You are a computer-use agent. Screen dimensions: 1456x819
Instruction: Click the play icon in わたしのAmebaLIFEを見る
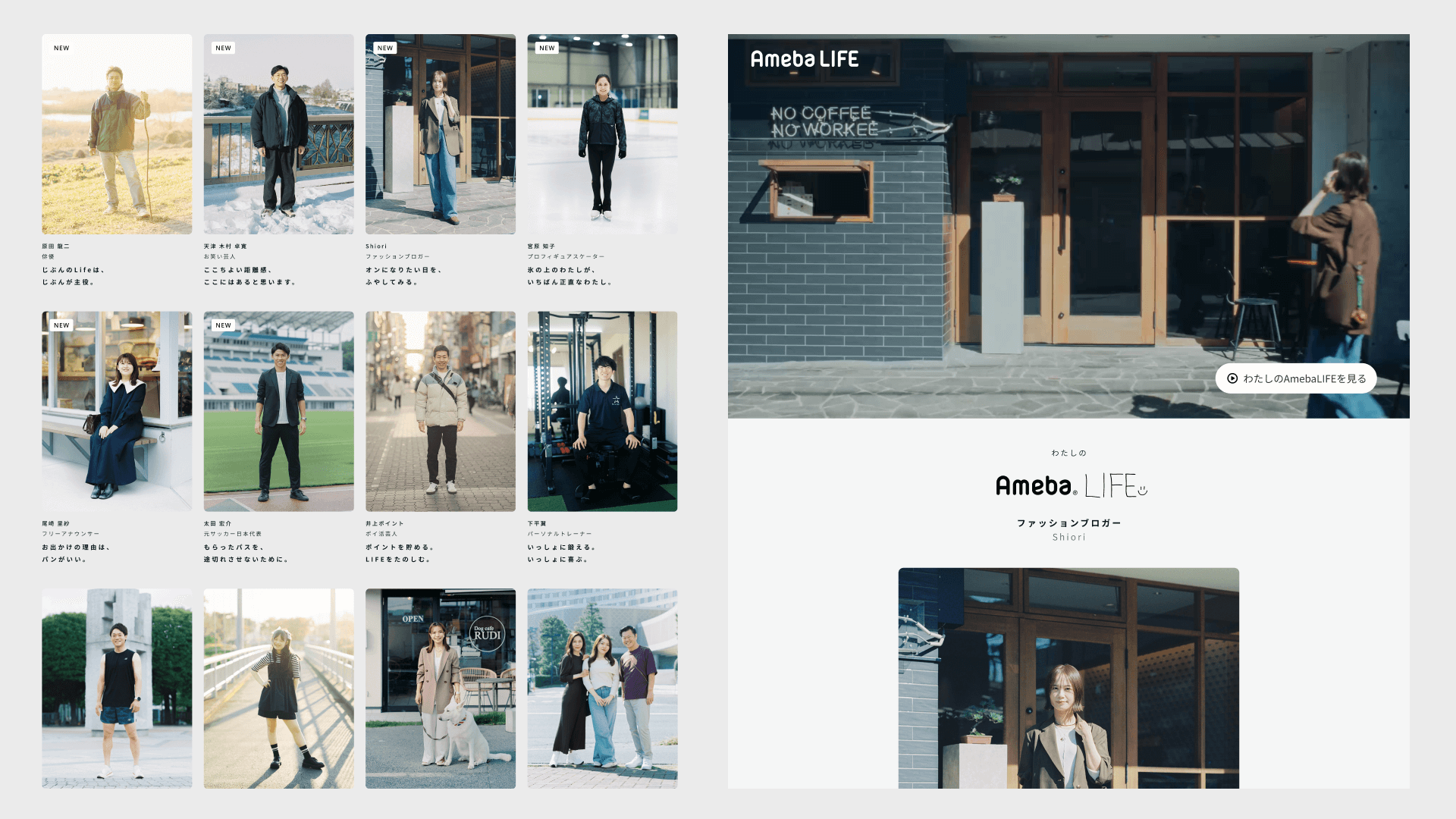tap(1232, 378)
